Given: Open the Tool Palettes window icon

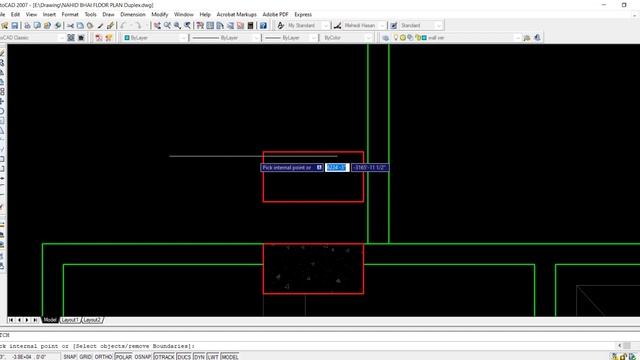Looking at the screenshot, I should [x=220, y=25].
